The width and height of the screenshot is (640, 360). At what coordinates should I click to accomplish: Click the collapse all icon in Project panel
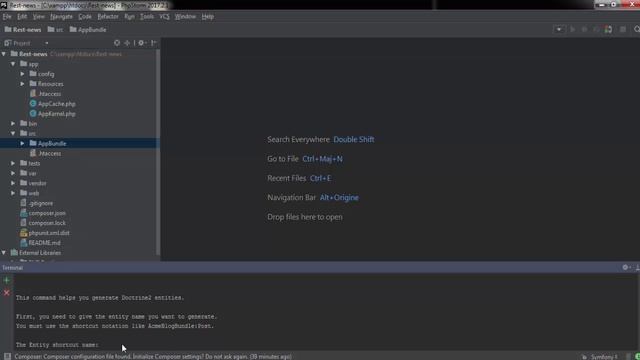[x=127, y=43]
